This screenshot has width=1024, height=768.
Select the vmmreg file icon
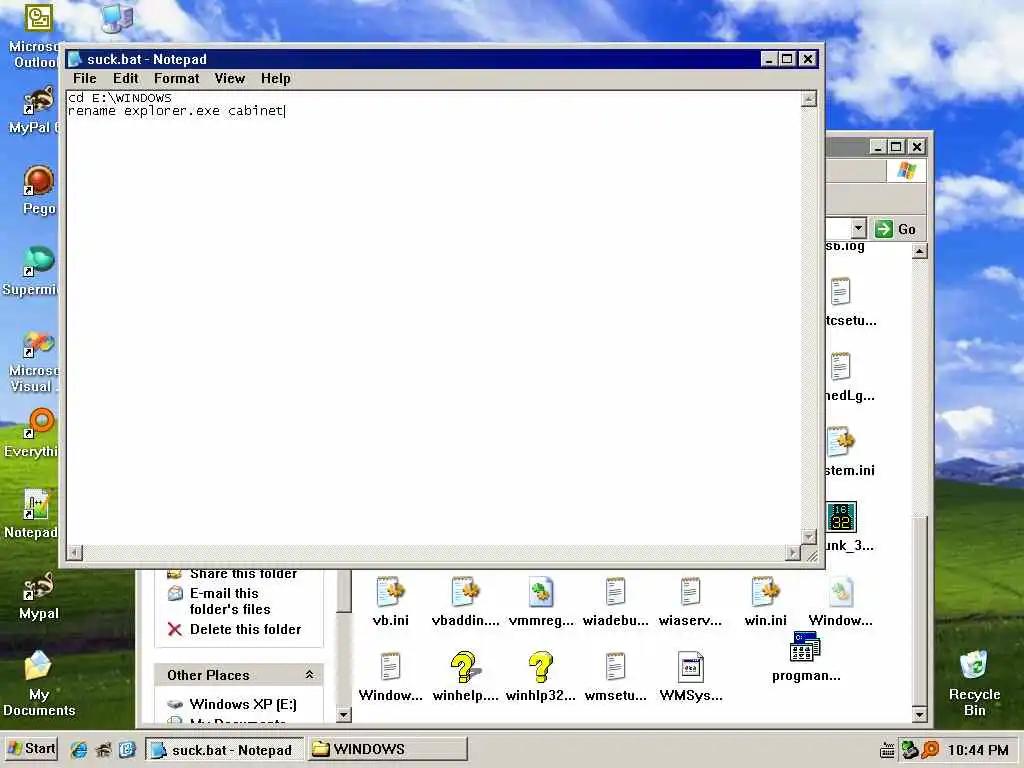pos(541,592)
